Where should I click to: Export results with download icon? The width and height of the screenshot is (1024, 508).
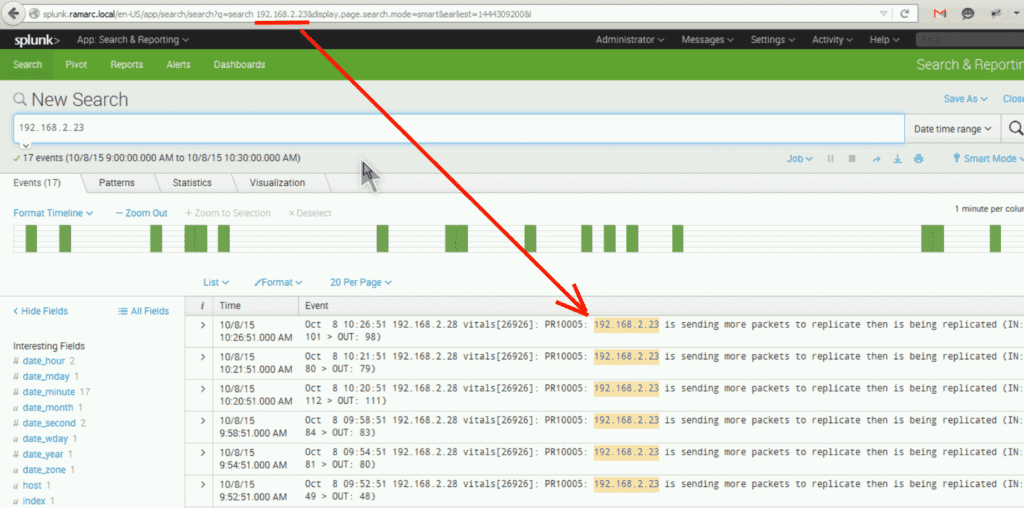[x=897, y=159]
